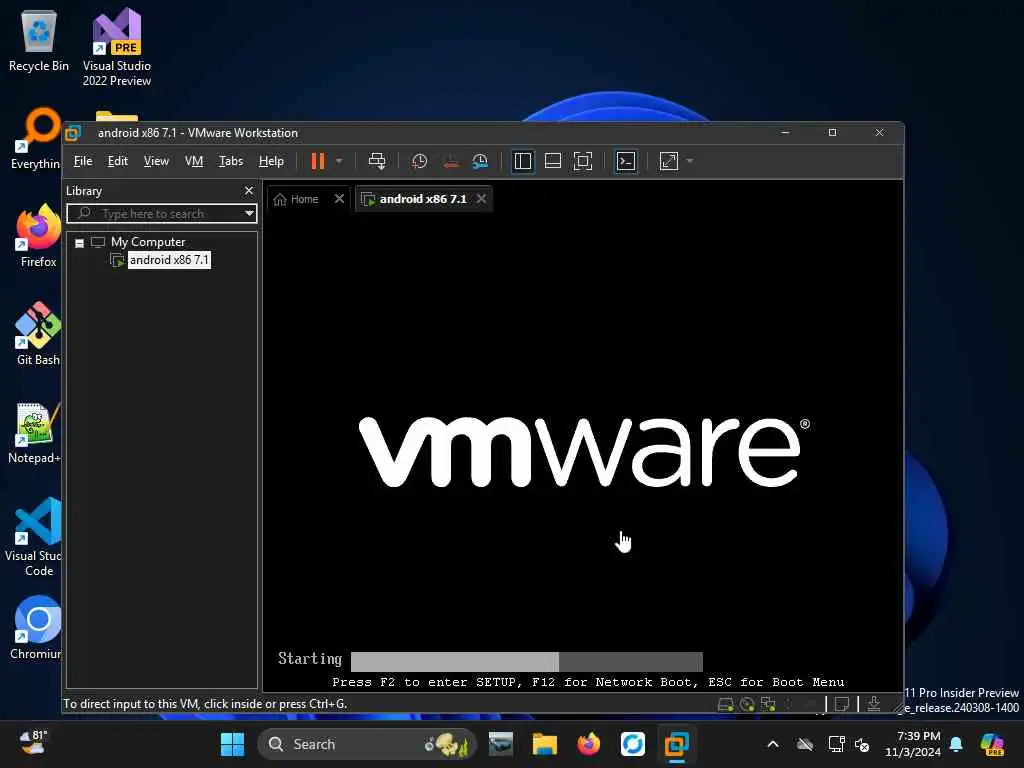1024x768 pixels.
Task: Open the weather widget showing 81°
Action: tap(33, 743)
